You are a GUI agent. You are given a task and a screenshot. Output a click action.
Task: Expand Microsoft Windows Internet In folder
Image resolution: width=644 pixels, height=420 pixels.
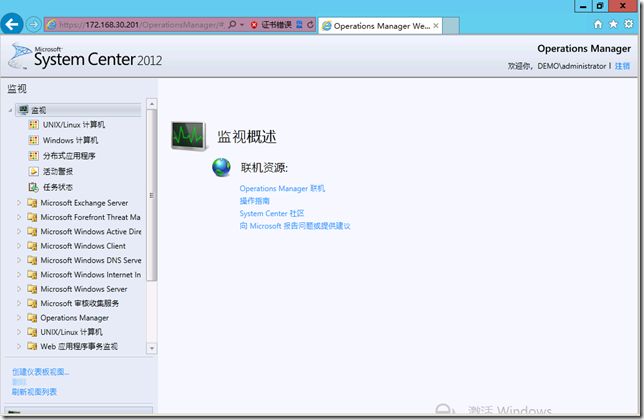18,274
